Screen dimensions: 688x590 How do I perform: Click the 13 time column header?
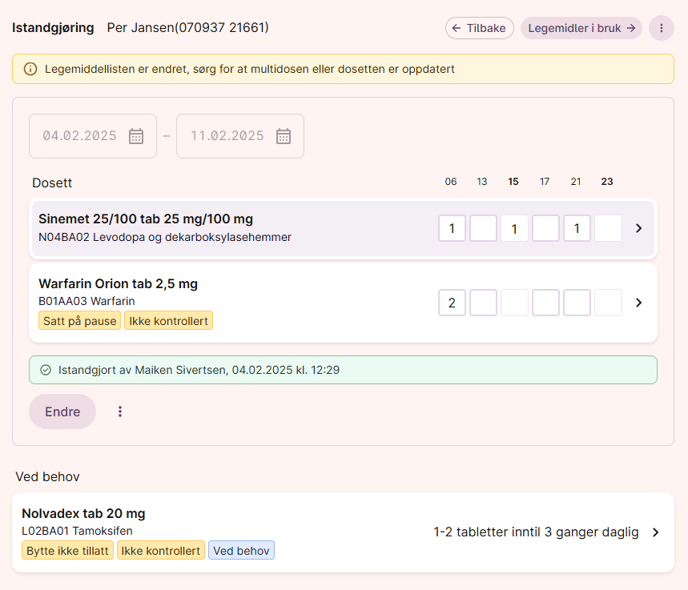click(x=482, y=182)
